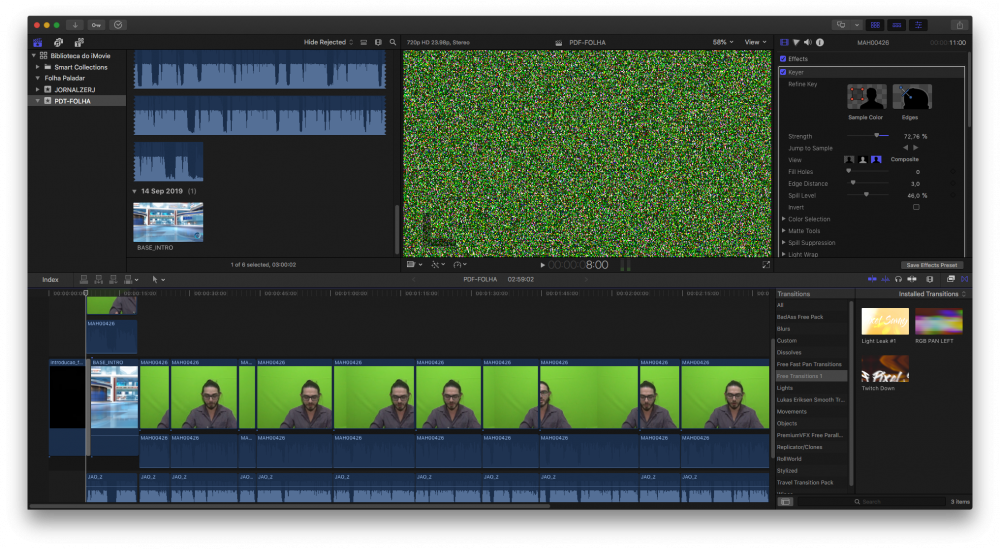Click the Share export icon

959,25
